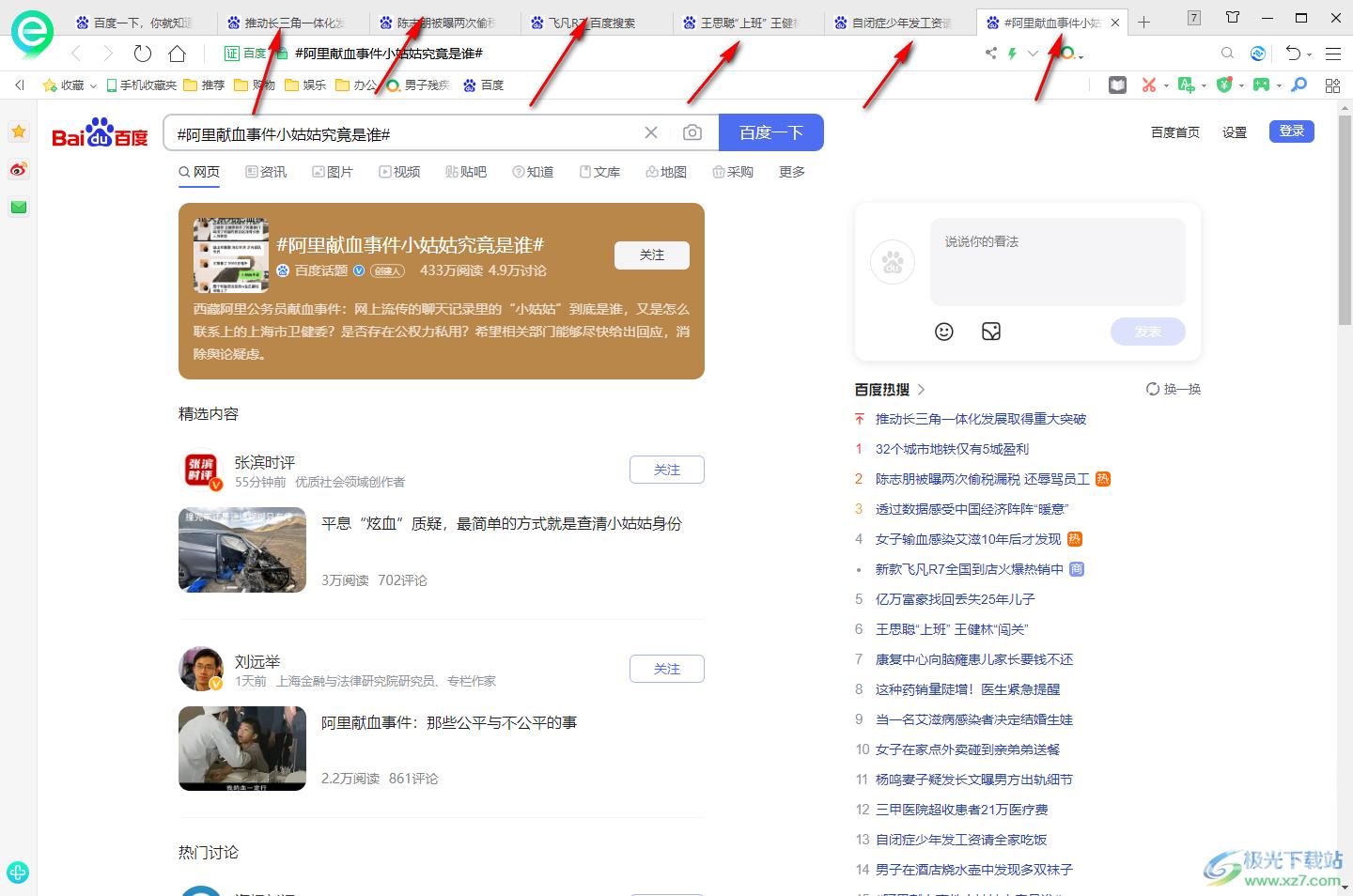Click the Baidu logo
This screenshot has width=1353, height=896.
click(100, 133)
